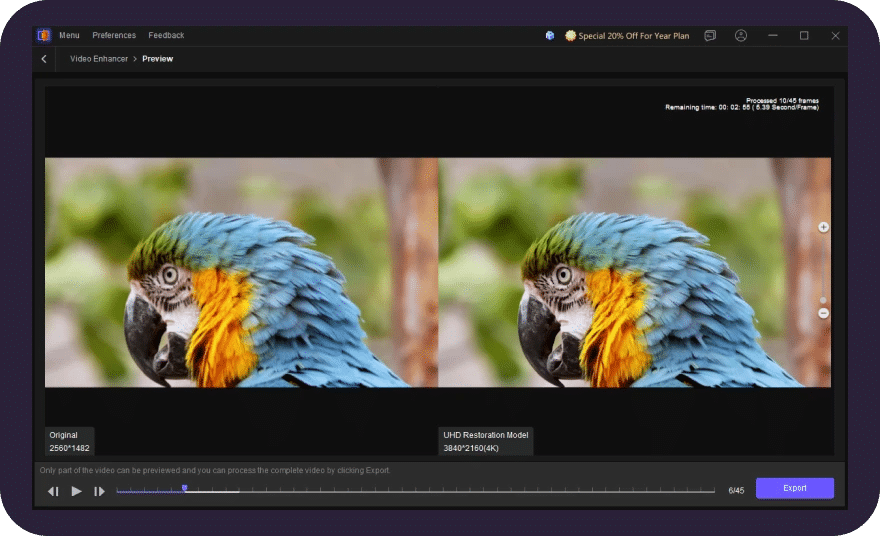The height and width of the screenshot is (536, 880).
Task: Click the playhead marker on the timeline
Action: coord(184,488)
